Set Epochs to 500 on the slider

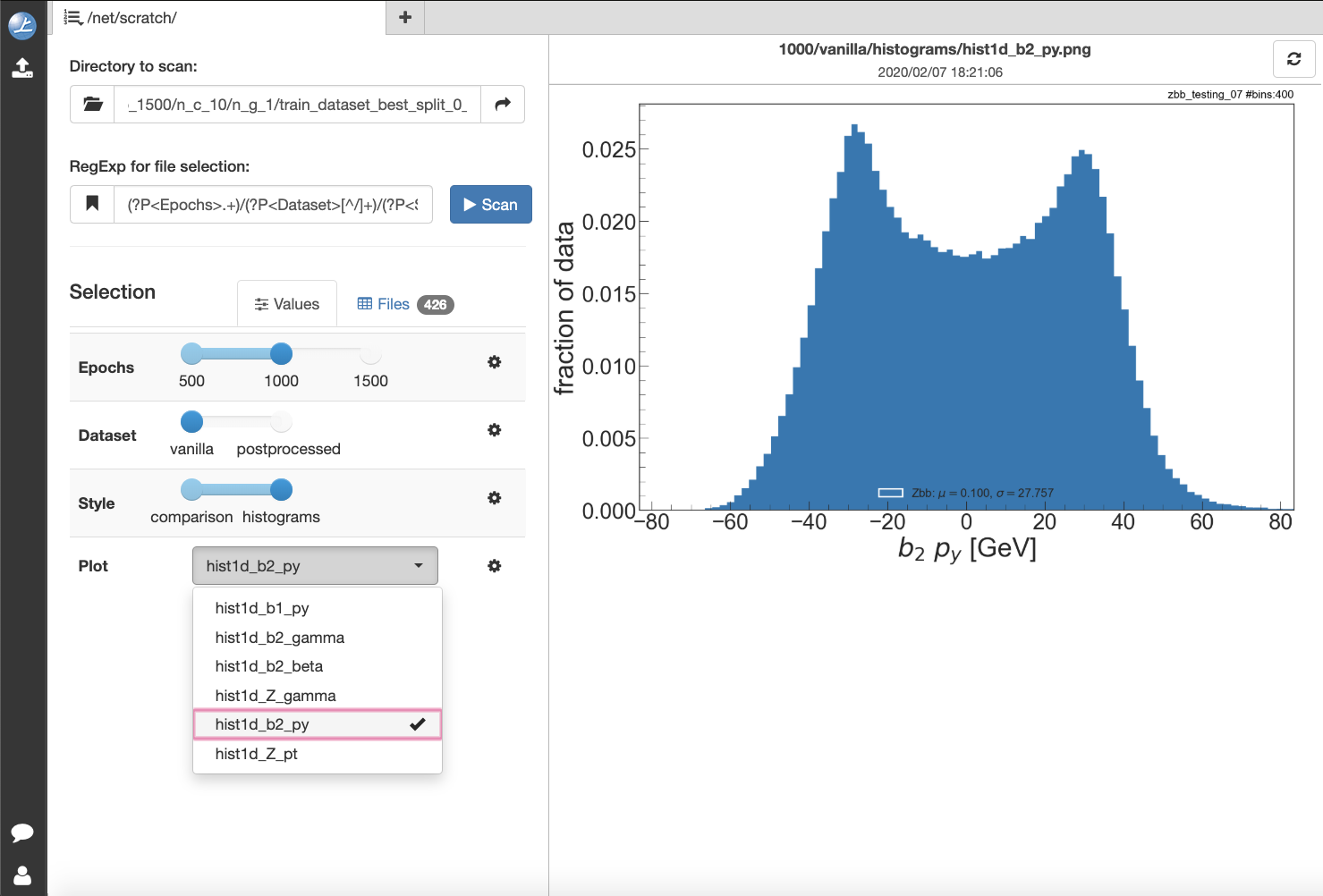point(191,353)
